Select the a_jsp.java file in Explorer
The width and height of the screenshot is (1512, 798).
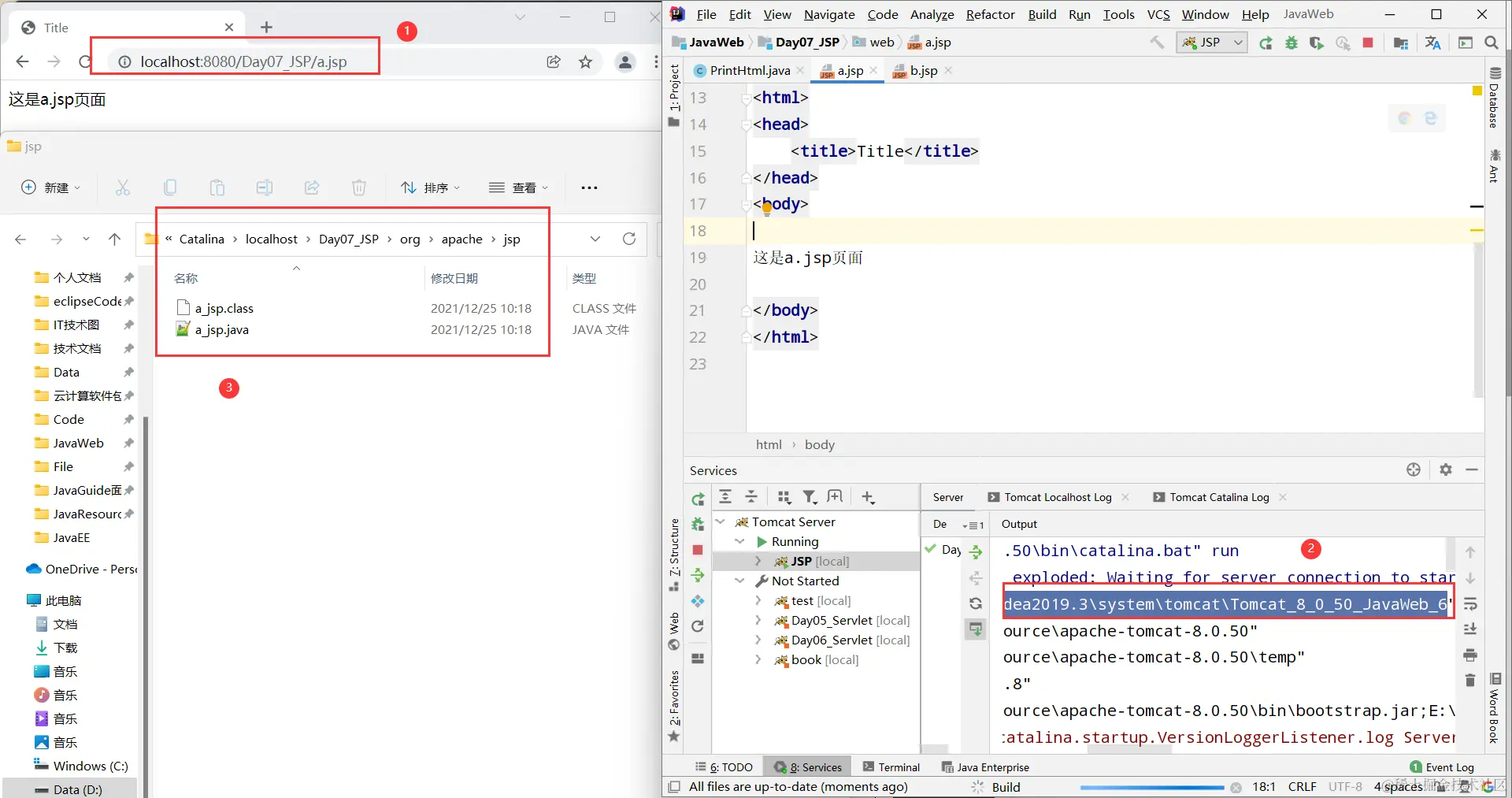coord(222,329)
